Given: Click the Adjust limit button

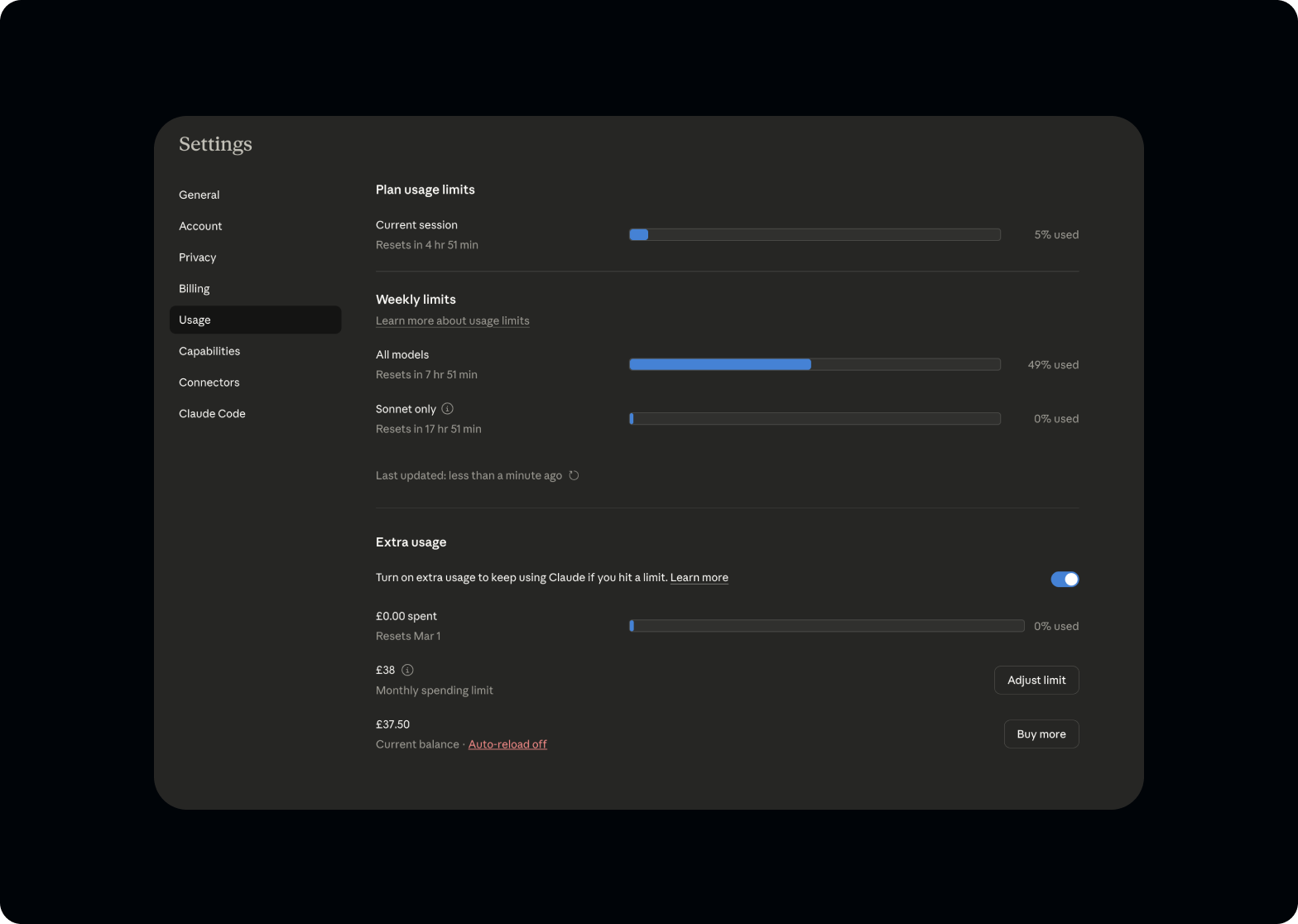Looking at the screenshot, I should 1036,680.
